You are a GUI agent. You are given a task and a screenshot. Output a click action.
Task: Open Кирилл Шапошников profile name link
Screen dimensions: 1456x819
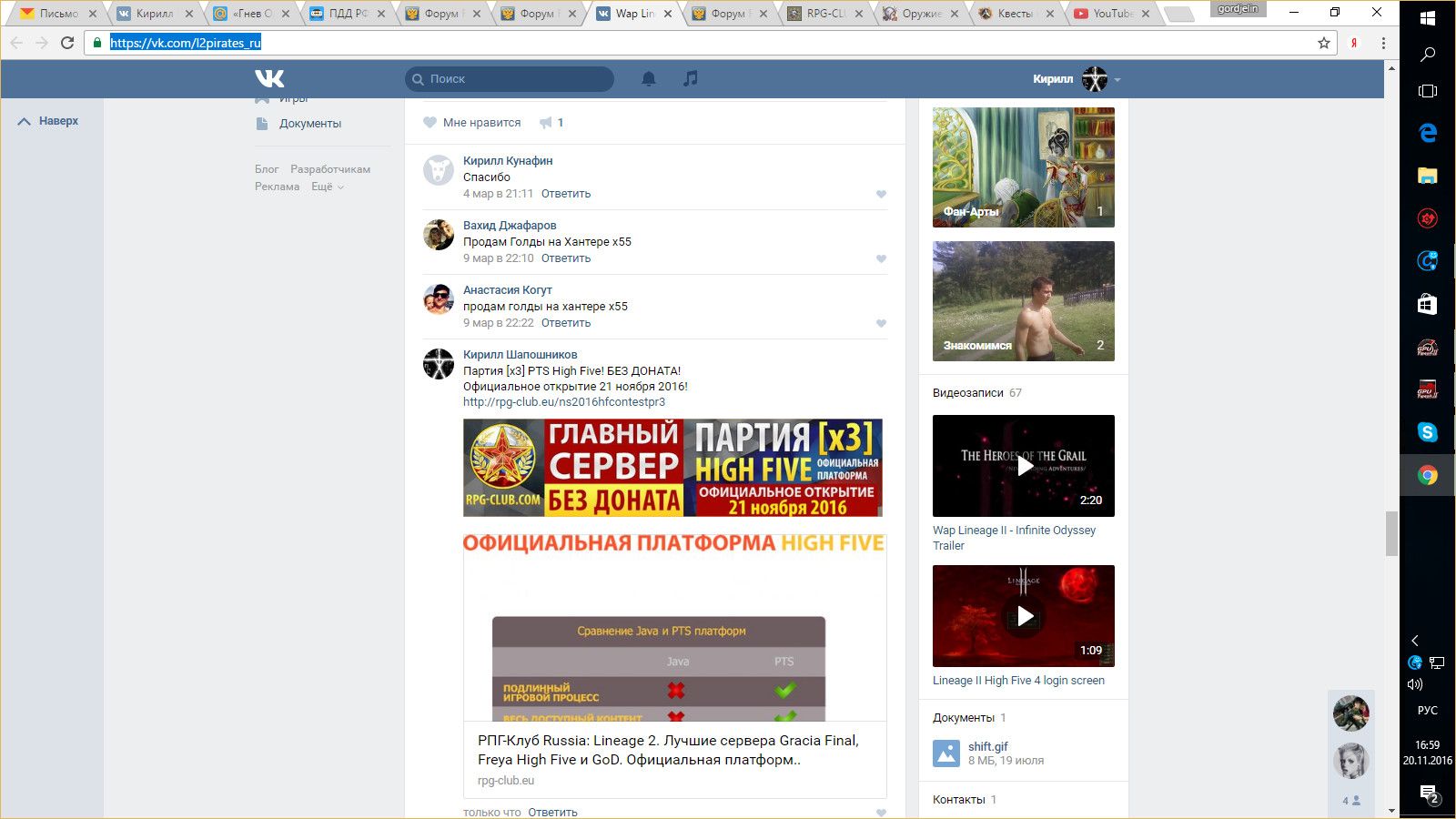pyautogui.click(x=520, y=355)
